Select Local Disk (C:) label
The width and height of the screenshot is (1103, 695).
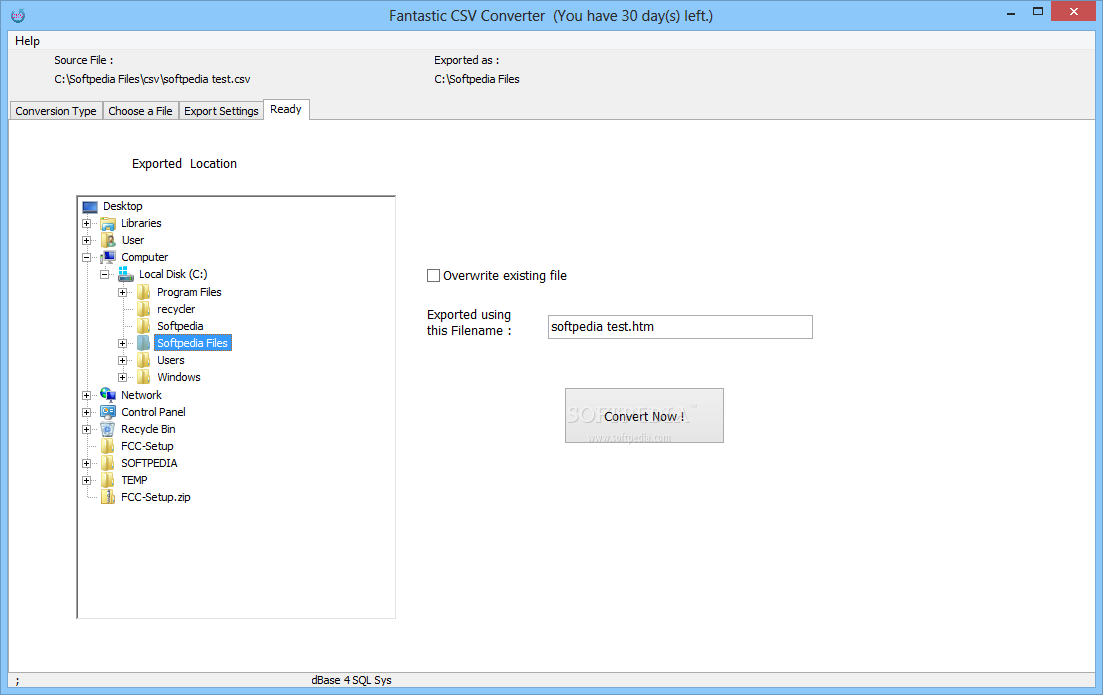(173, 274)
